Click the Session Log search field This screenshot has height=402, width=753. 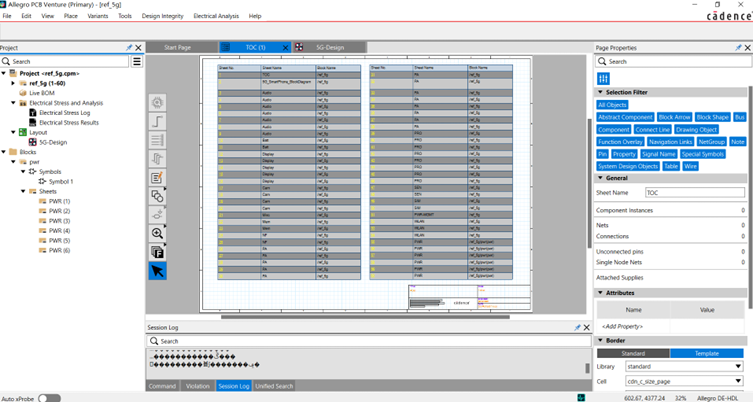point(368,341)
